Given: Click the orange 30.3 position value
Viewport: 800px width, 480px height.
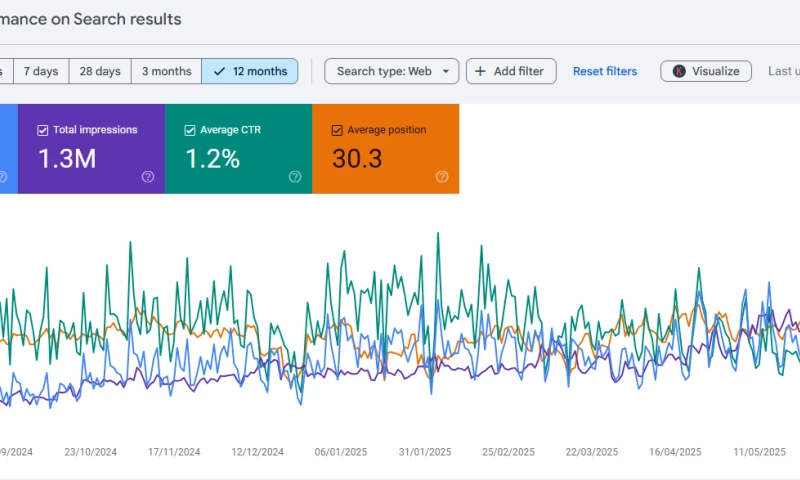Looking at the screenshot, I should tap(357, 158).
